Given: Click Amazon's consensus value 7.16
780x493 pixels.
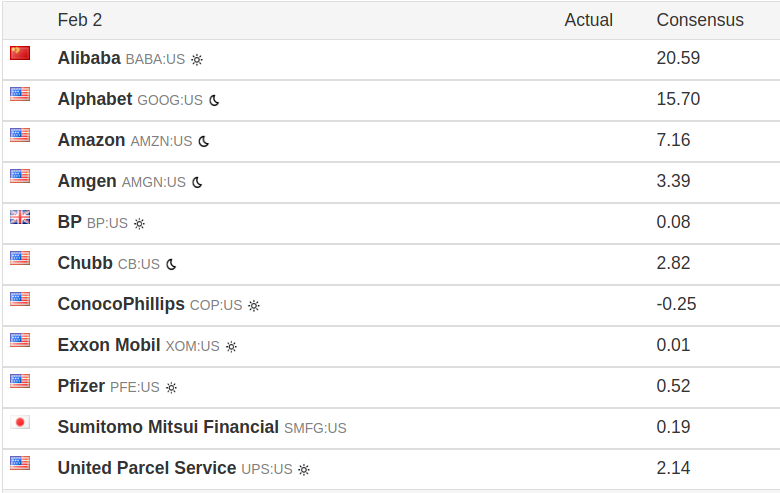Looking at the screenshot, I should point(674,140).
